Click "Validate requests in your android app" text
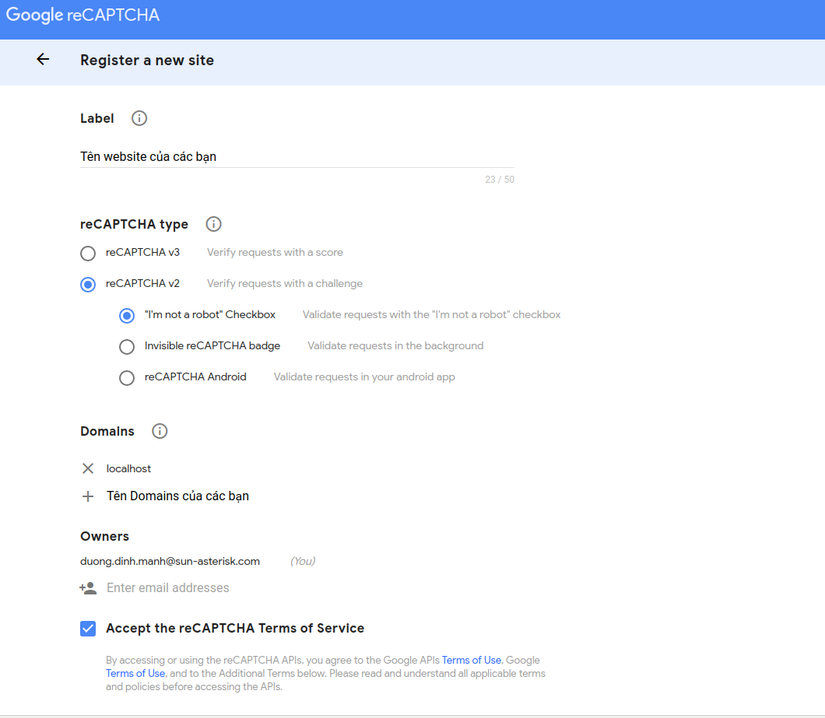Viewport: 825px width, 718px height. tap(364, 377)
